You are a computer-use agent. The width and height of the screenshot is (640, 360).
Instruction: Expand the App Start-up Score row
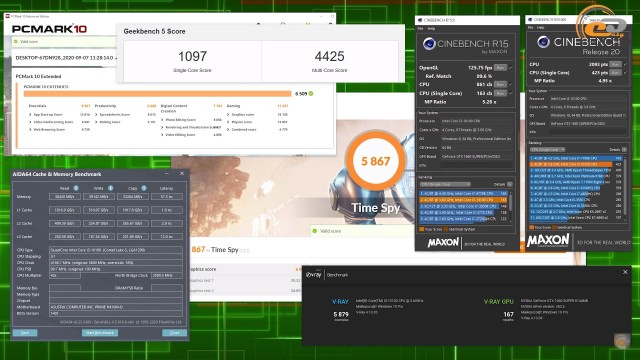click(x=30, y=115)
